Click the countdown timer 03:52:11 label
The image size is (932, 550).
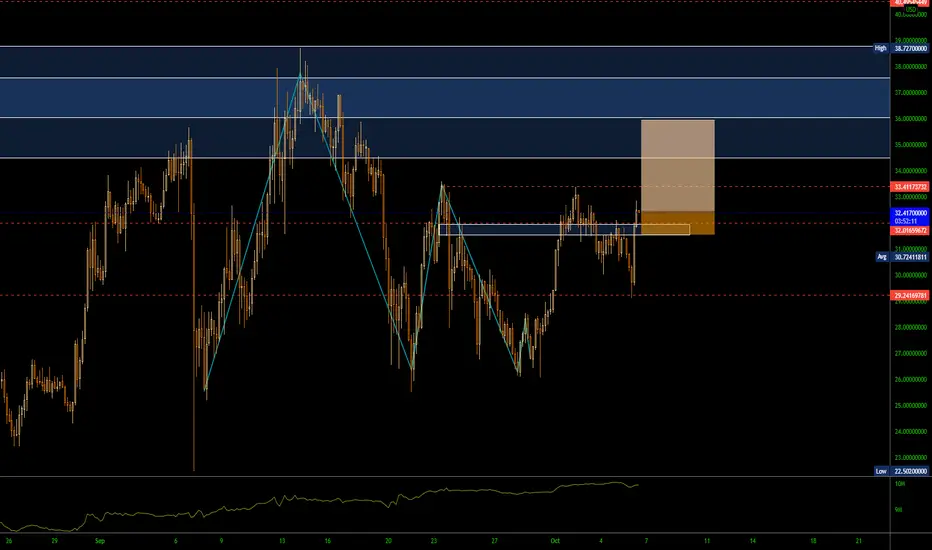(907, 221)
